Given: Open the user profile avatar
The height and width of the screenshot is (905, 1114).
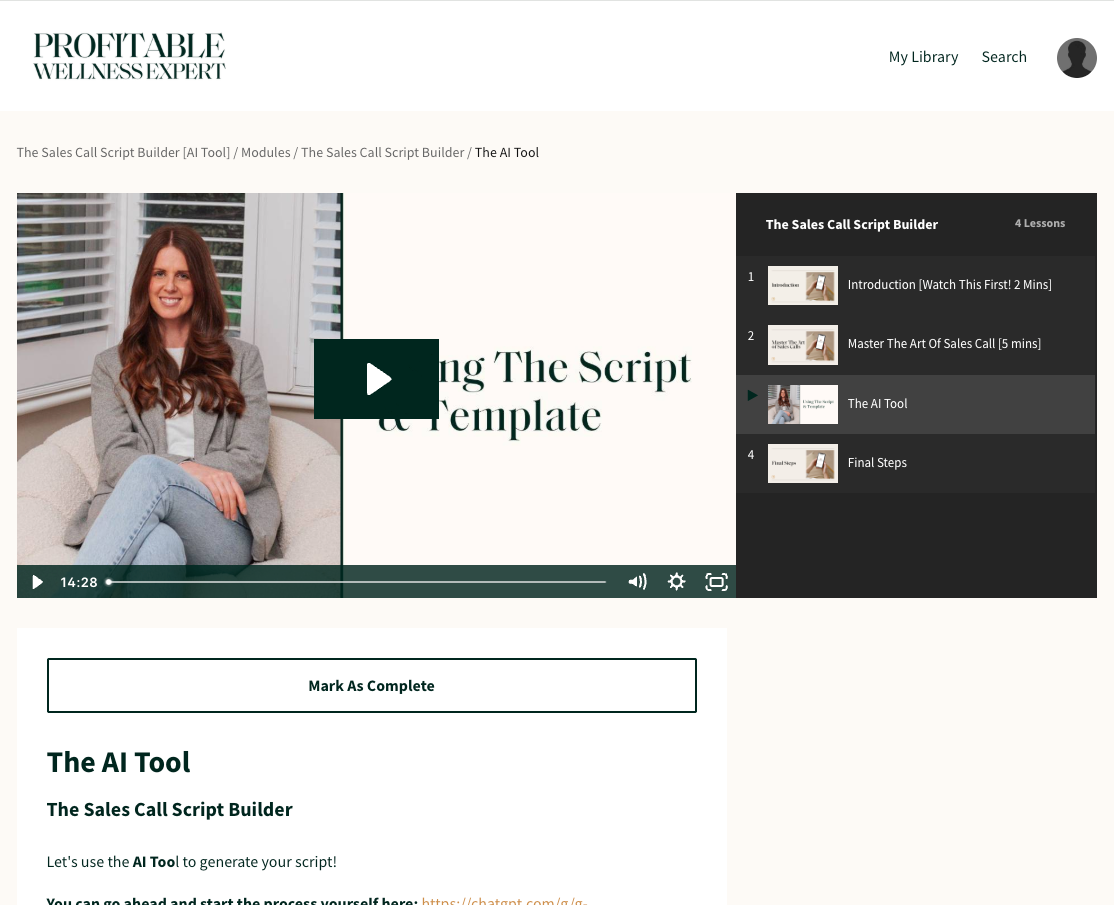Looking at the screenshot, I should pyautogui.click(x=1076, y=58).
